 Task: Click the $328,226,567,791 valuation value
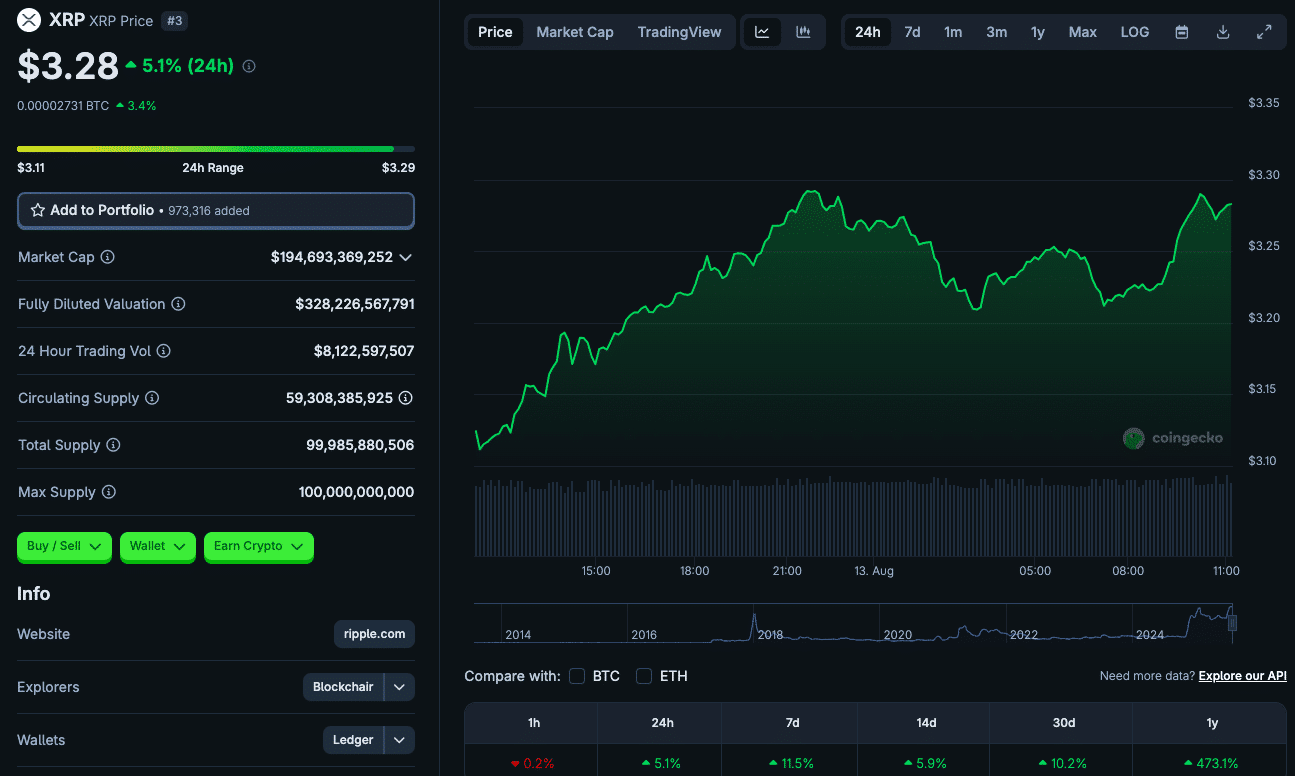355,304
